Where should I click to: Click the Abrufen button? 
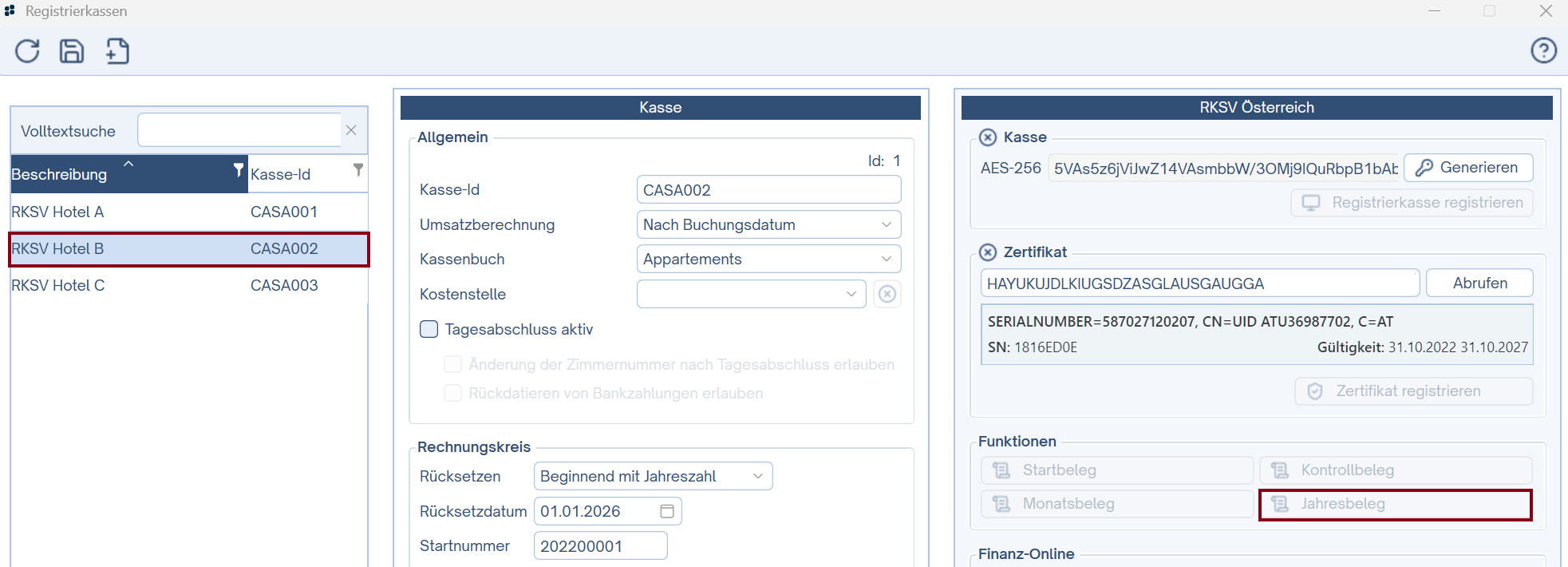(1479, 283)
